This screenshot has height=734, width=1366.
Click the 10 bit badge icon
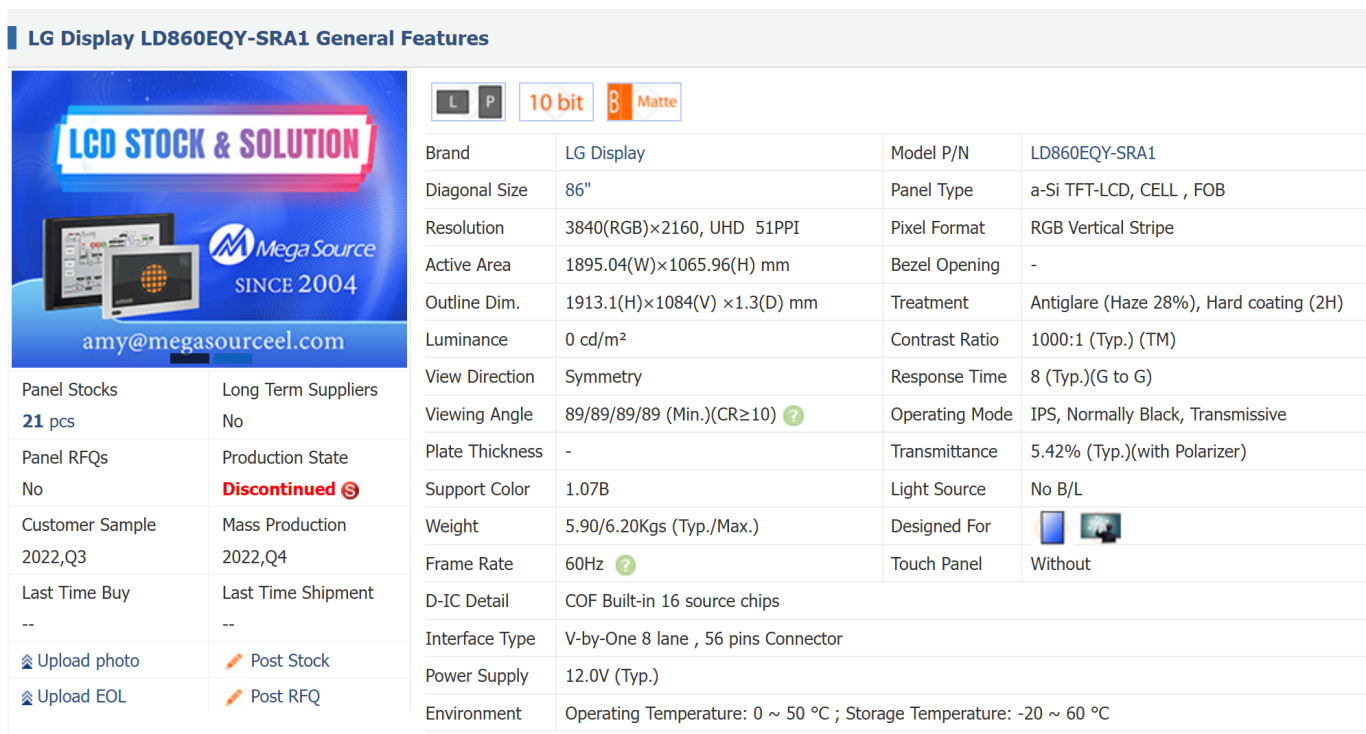click(556, 102)
